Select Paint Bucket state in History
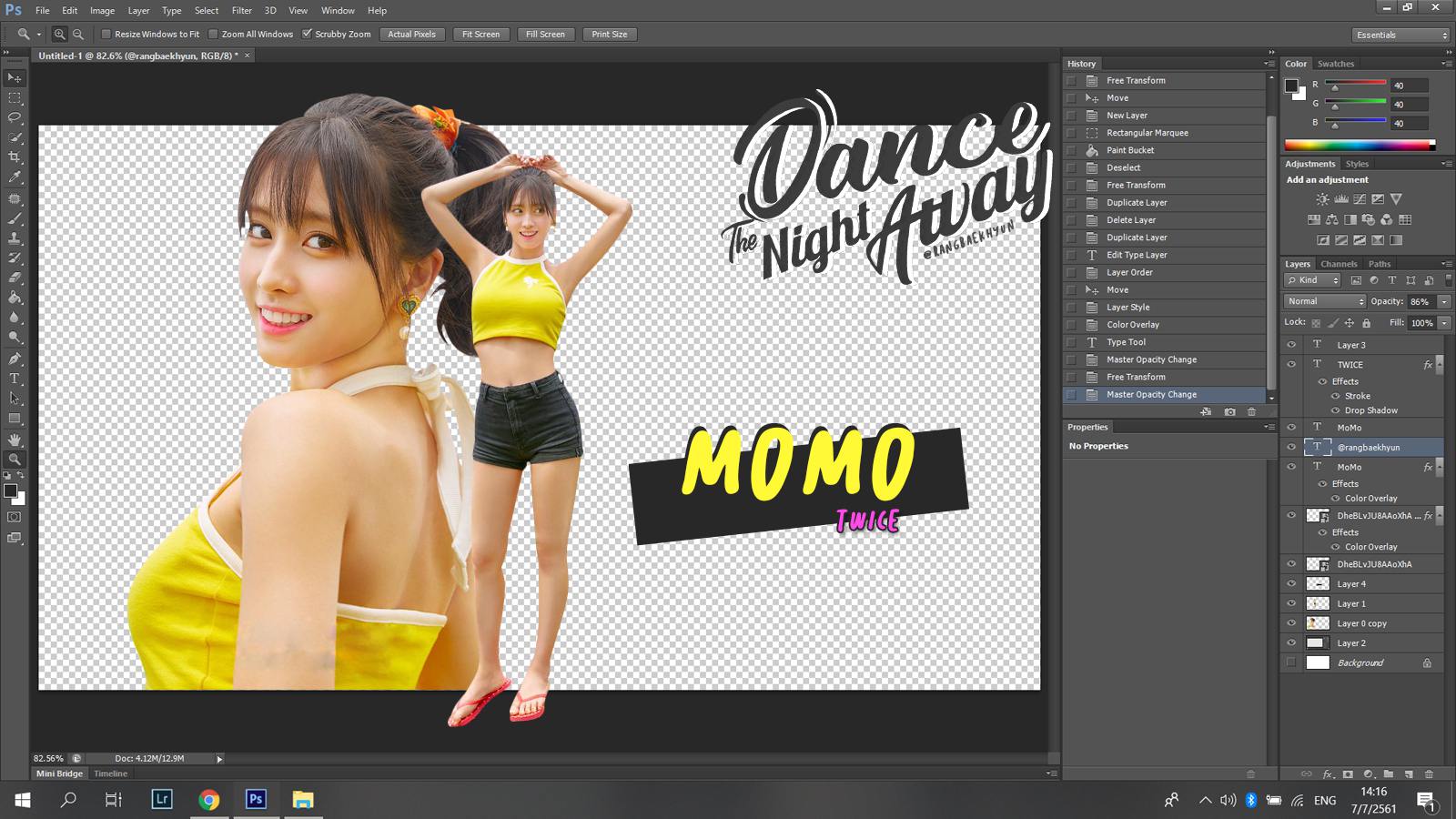Screen dimensions: 1456x819 (x=1166, y=150)
